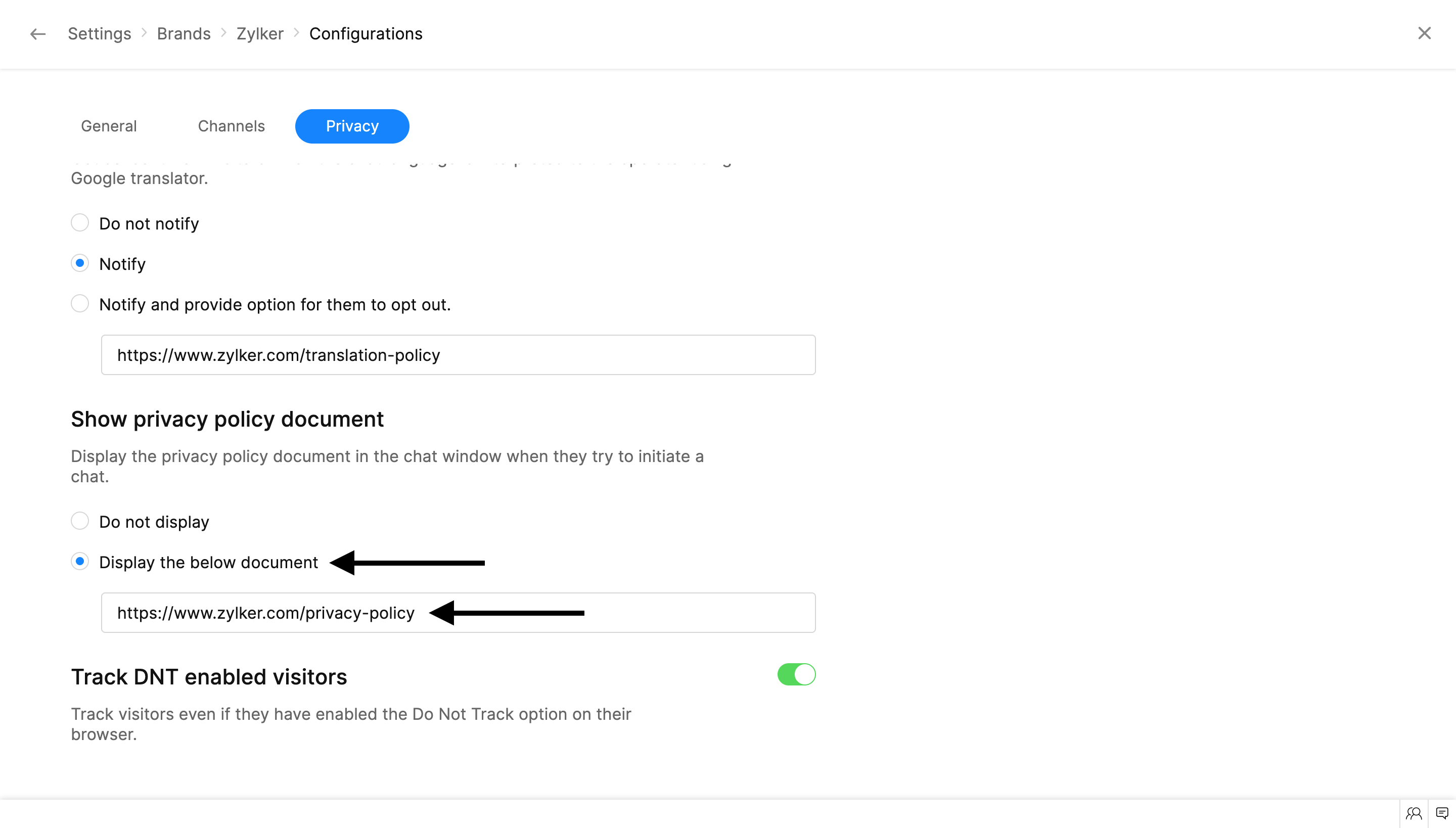This screenshot has width=1456, height=828.
Task: Click the translation policy URL field
Action: point(458,355)
